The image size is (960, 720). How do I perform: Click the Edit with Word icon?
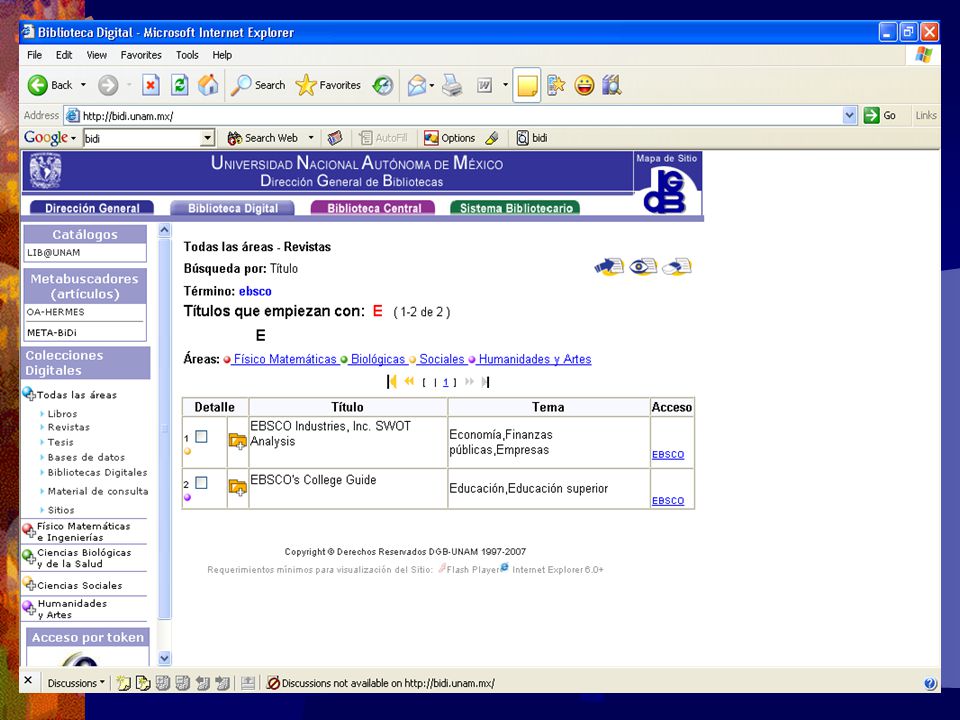click(x=484, y=85)
